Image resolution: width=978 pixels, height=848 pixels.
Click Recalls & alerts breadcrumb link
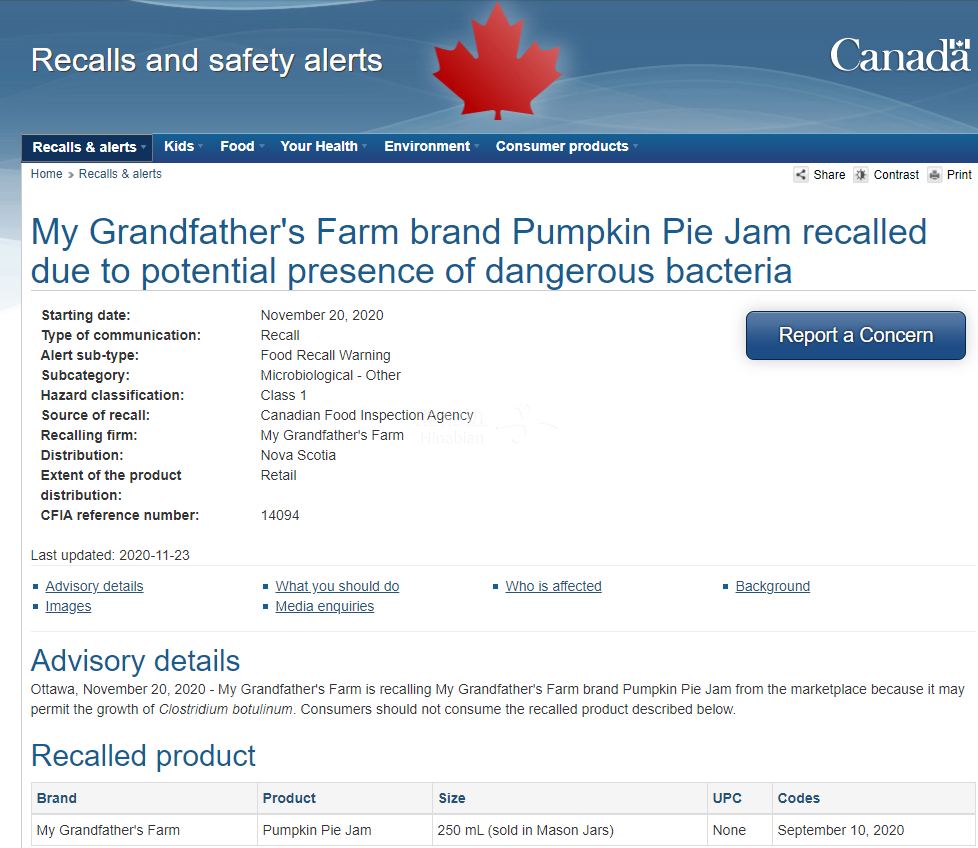120,174
